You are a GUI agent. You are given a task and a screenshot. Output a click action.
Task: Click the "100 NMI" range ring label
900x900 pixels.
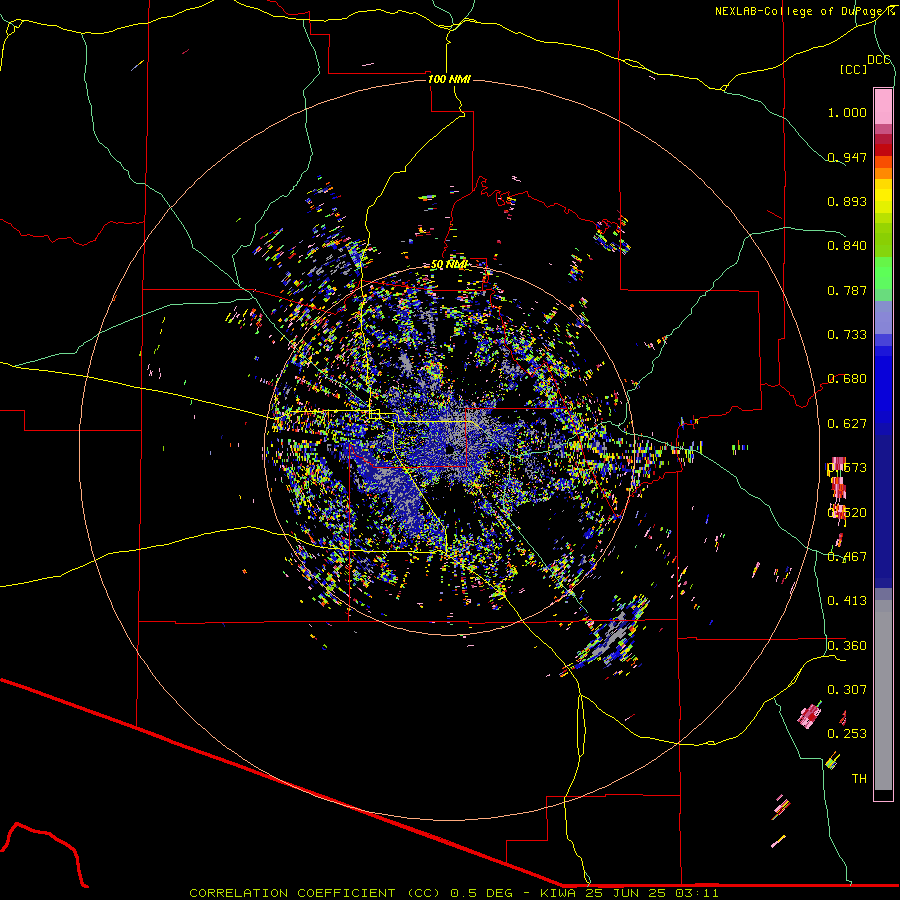(x=449, y=79)
